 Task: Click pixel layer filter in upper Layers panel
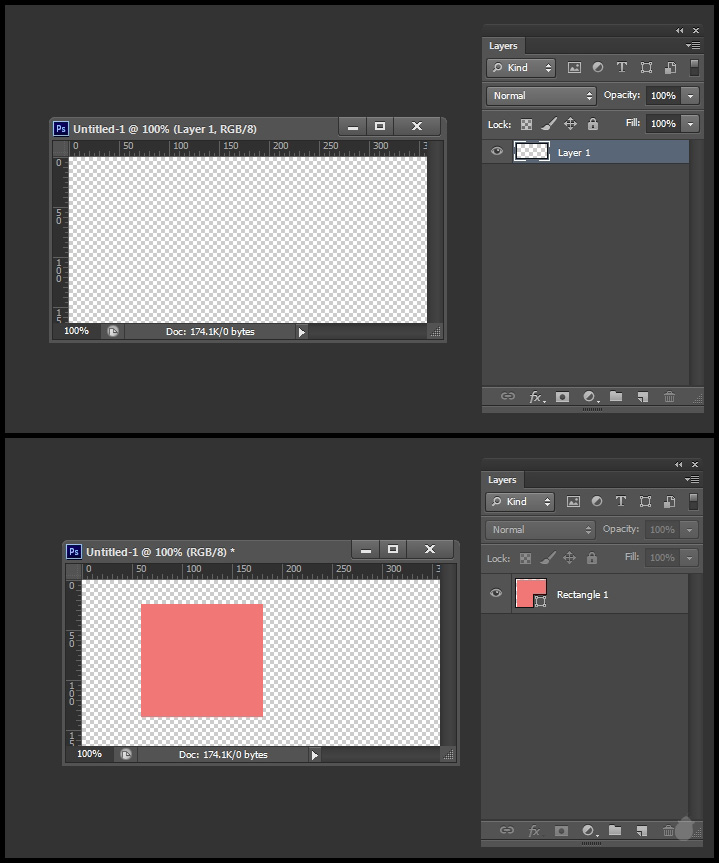coord(574,68)
